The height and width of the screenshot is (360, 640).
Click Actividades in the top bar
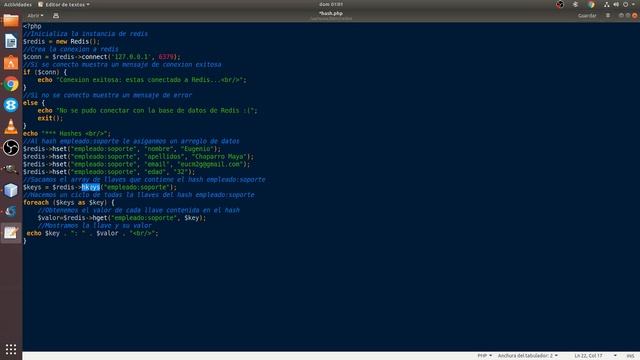point(18,4)
